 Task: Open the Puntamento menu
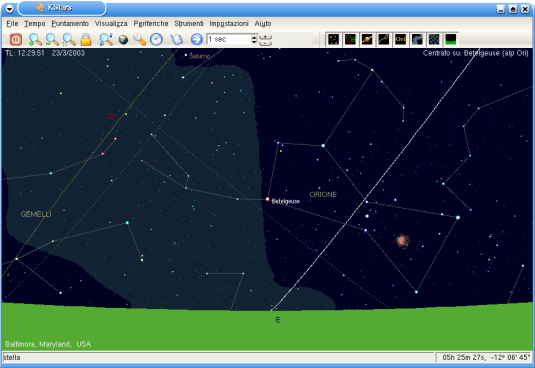[70, 24]
